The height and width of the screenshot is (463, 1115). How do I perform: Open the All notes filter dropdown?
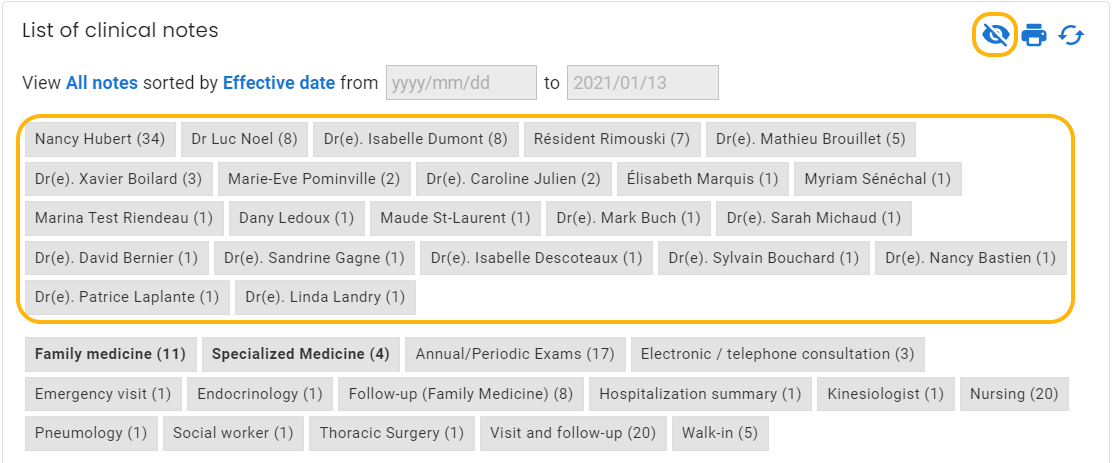coord(102,83)
